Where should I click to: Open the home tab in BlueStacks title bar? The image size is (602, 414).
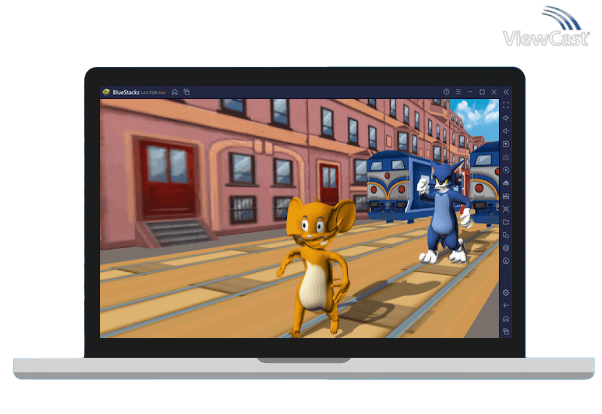[x=175, y=92]
